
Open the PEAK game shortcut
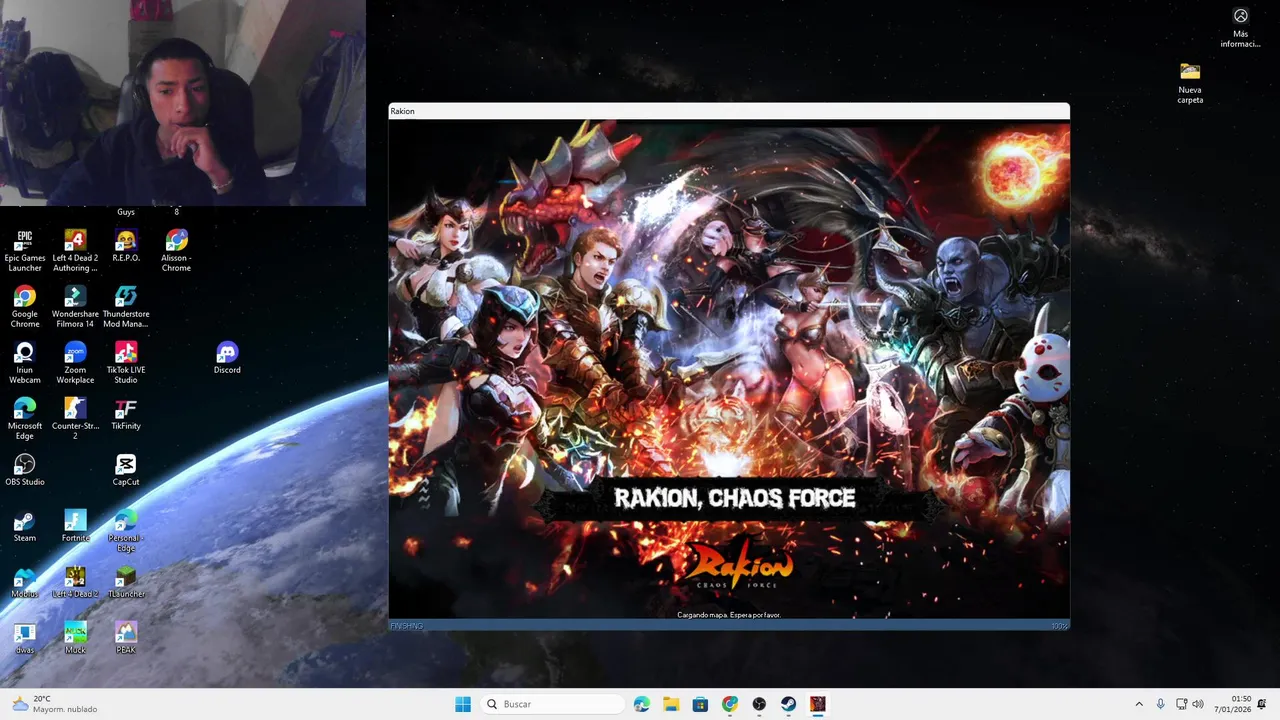point(126,638)
